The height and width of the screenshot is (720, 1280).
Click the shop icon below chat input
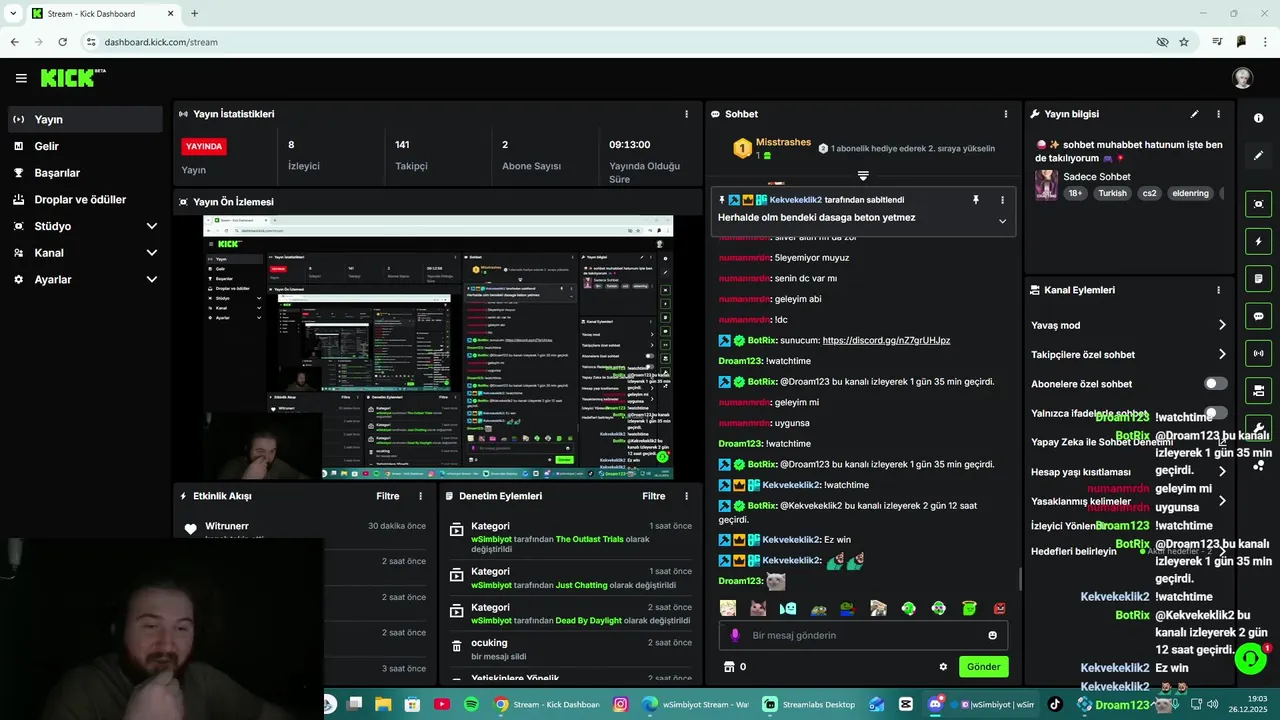pyautogui.click(x=729, y=667)
